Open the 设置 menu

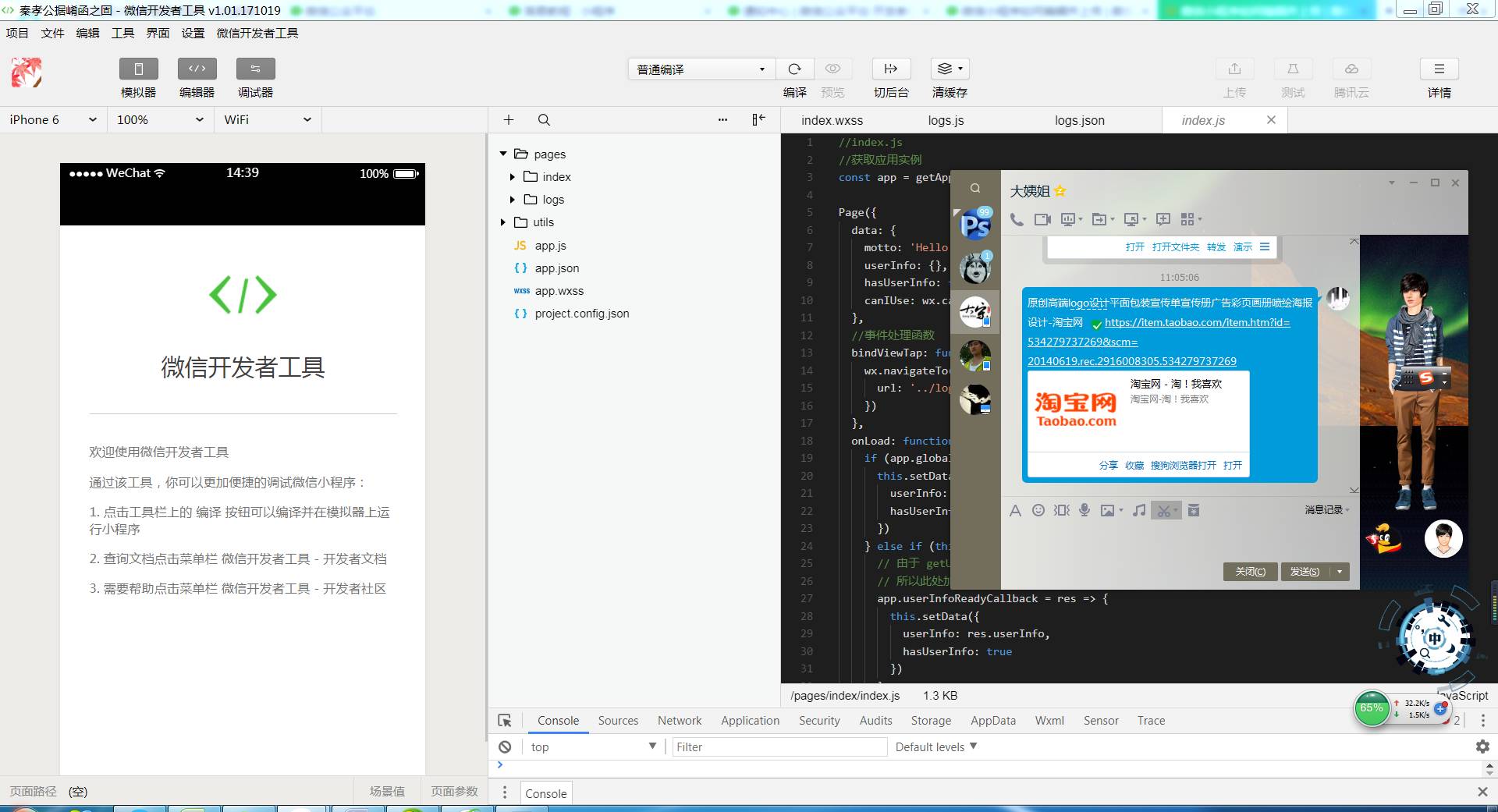tap(193, 33)
